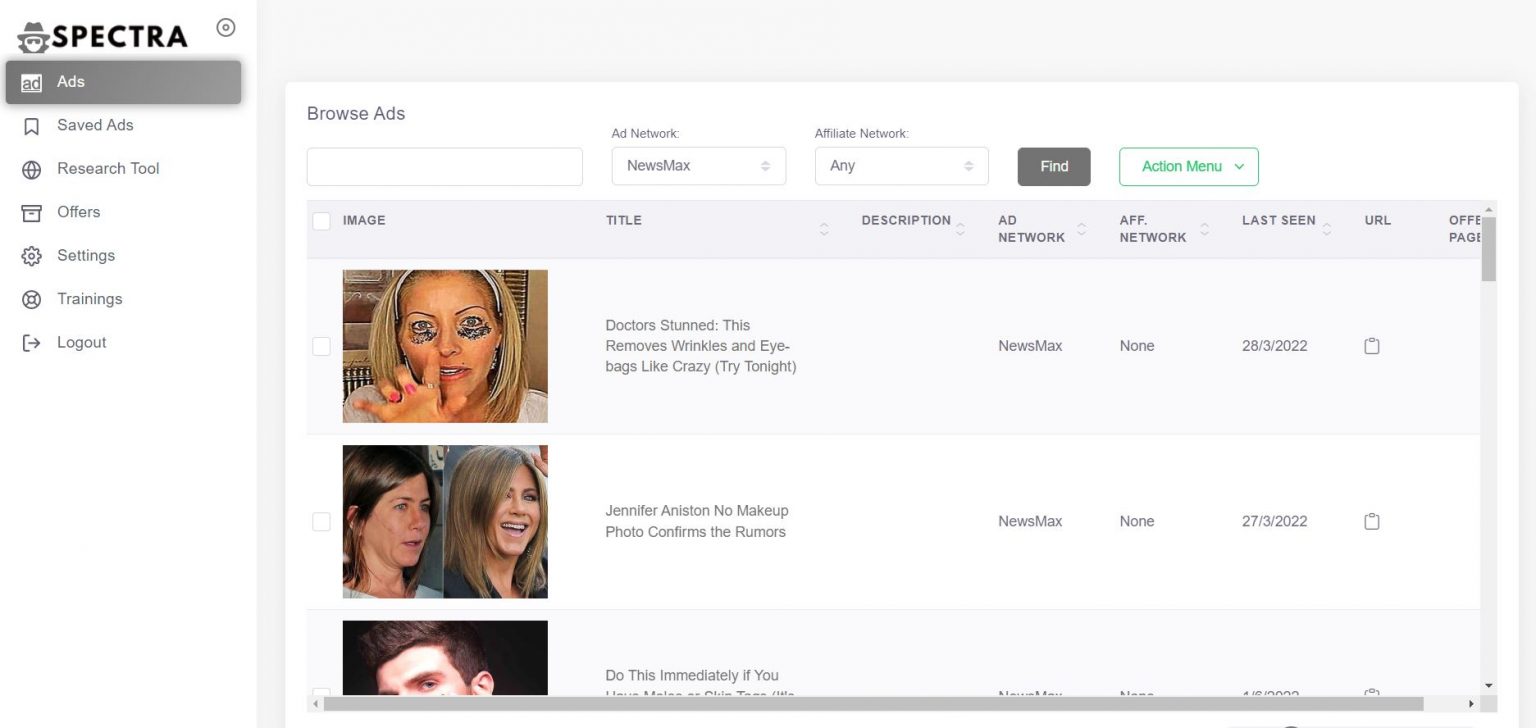Sort the table by Last Seen column
Image resolution: width=1536 pixels, height=728 pixels.
point(1327,228)
